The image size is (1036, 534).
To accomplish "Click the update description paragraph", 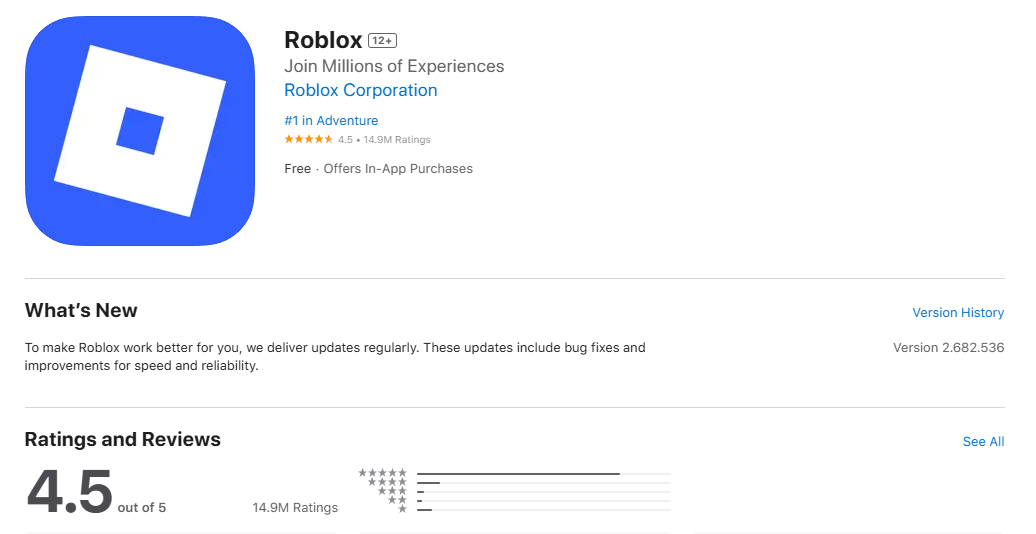I will (335, 356).
